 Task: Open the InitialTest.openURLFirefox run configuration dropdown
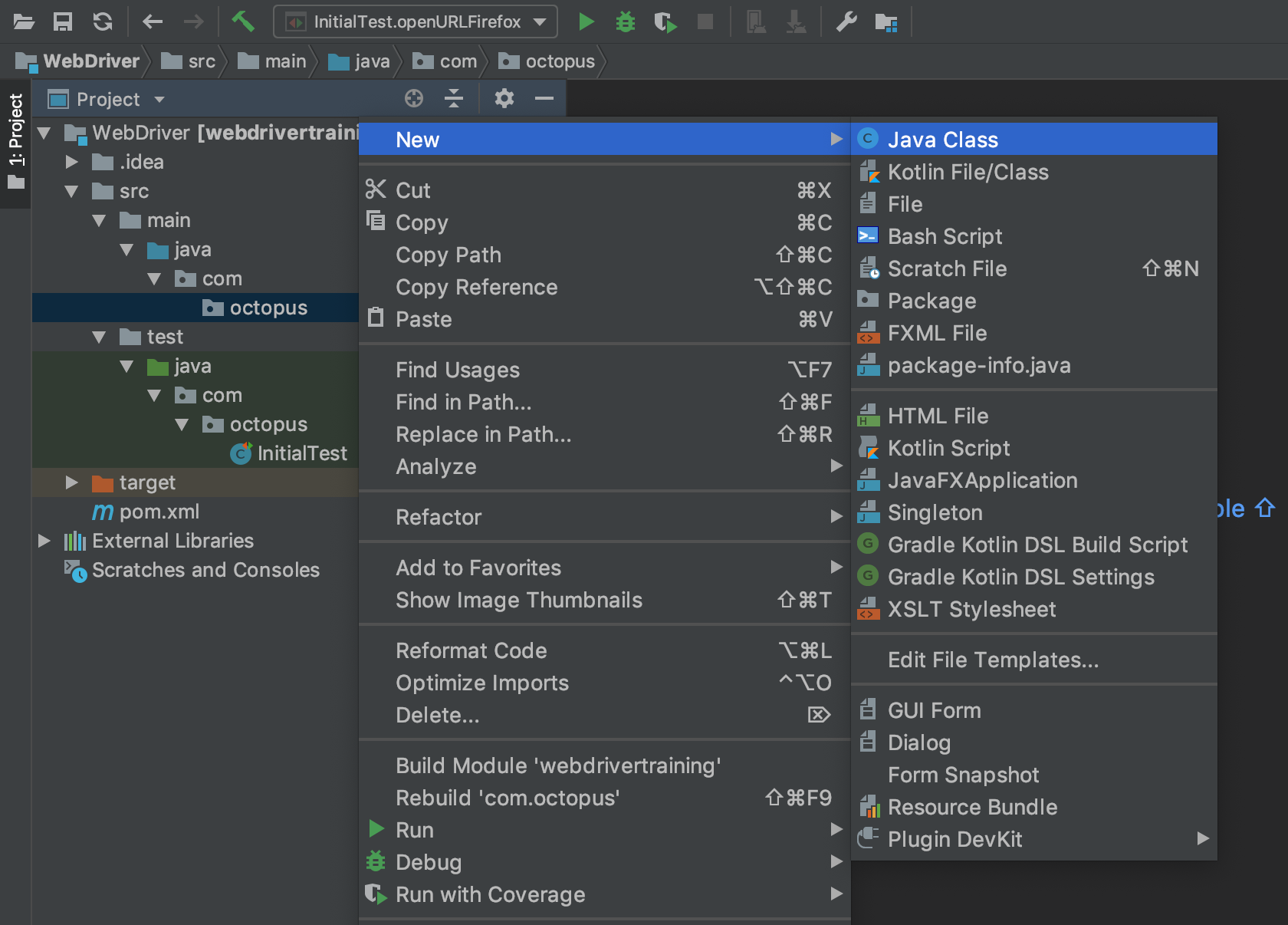(x=416, y=21)
